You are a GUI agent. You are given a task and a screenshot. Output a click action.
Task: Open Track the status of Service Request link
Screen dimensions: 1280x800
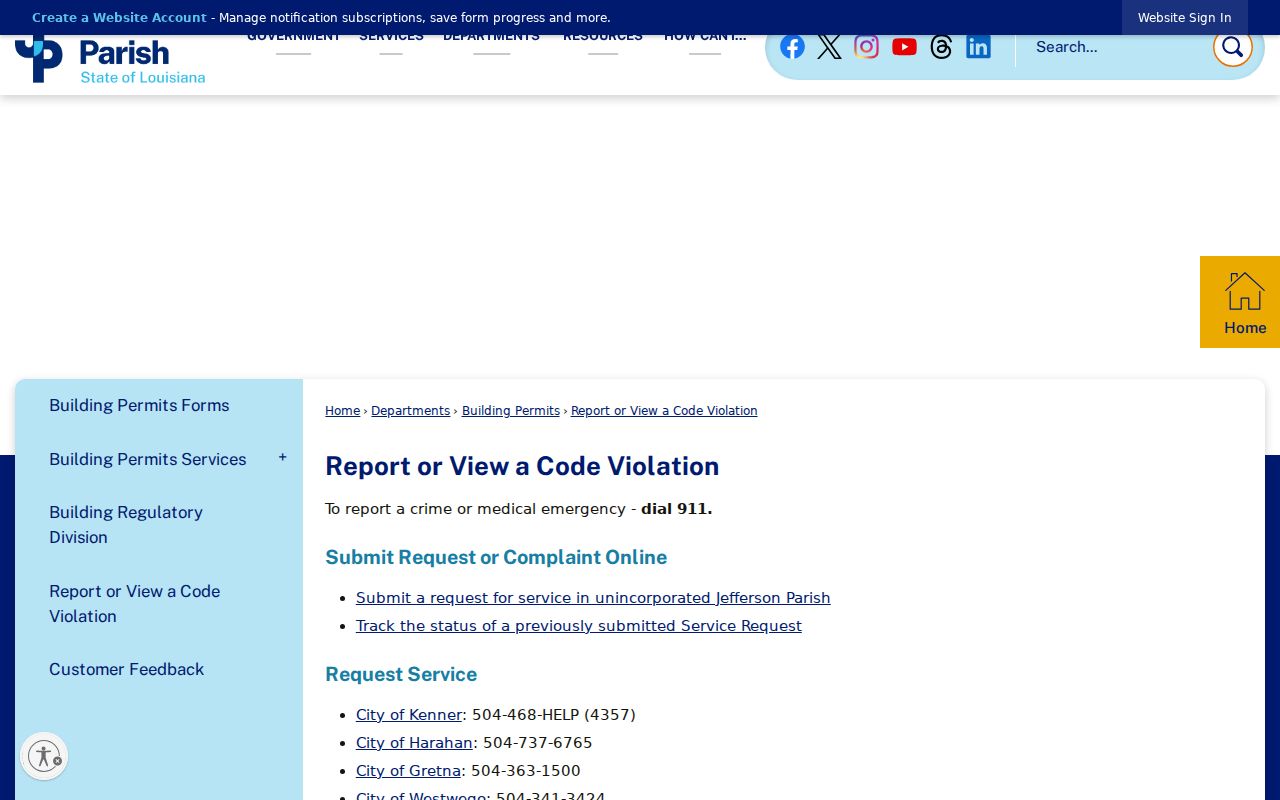pyautogui.click(x=579, y=626)
